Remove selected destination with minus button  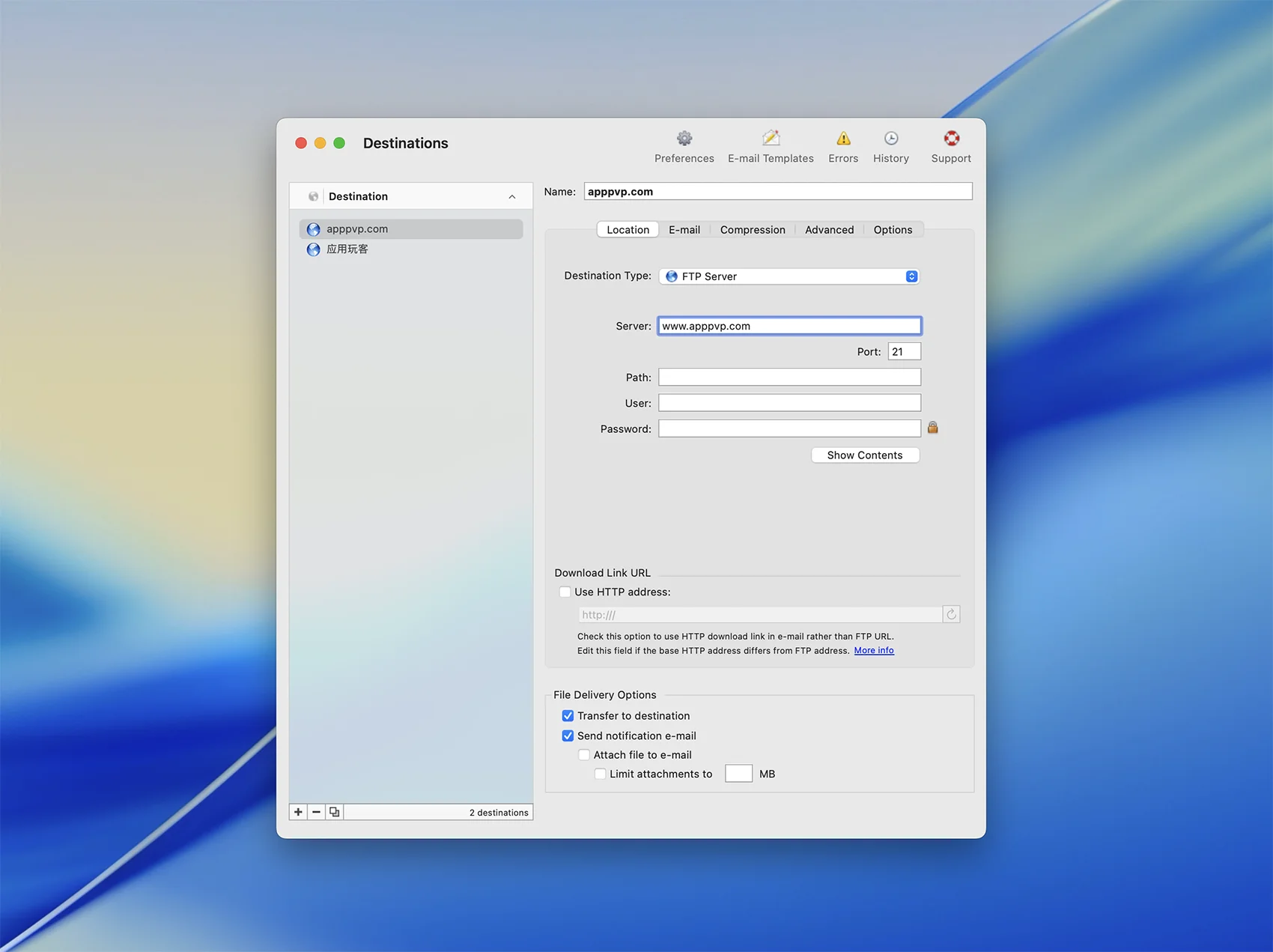tap(316, 812)
